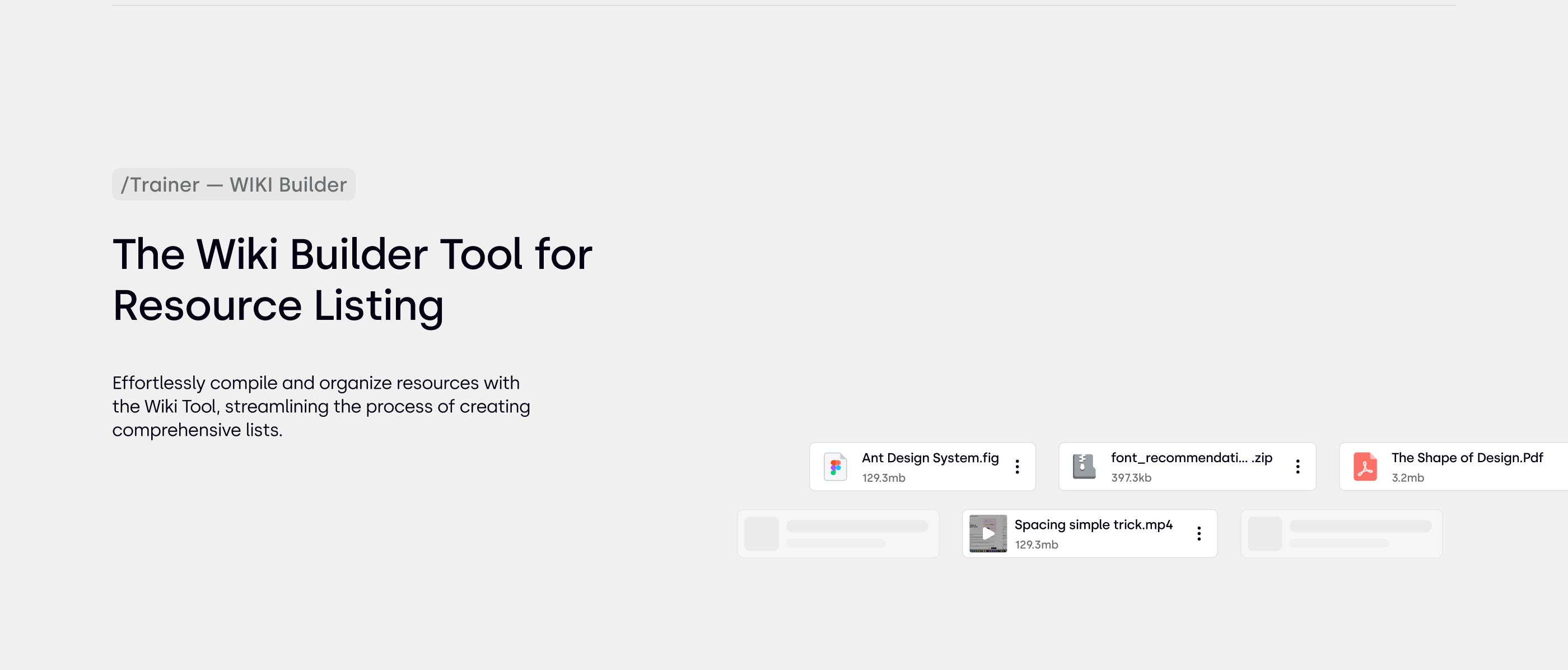The image size is (1568, 670).
Task: Select the Spacing simple trick.mp4 file name
Action: pyautogui.click(x=1093, y=524)
